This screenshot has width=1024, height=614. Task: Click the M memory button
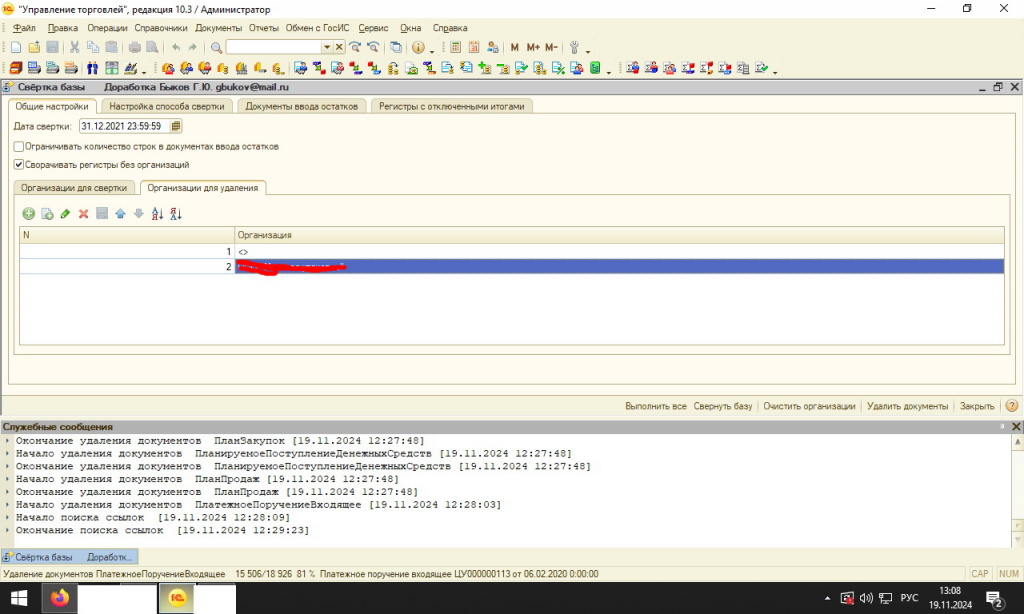(x=515, y=48)
